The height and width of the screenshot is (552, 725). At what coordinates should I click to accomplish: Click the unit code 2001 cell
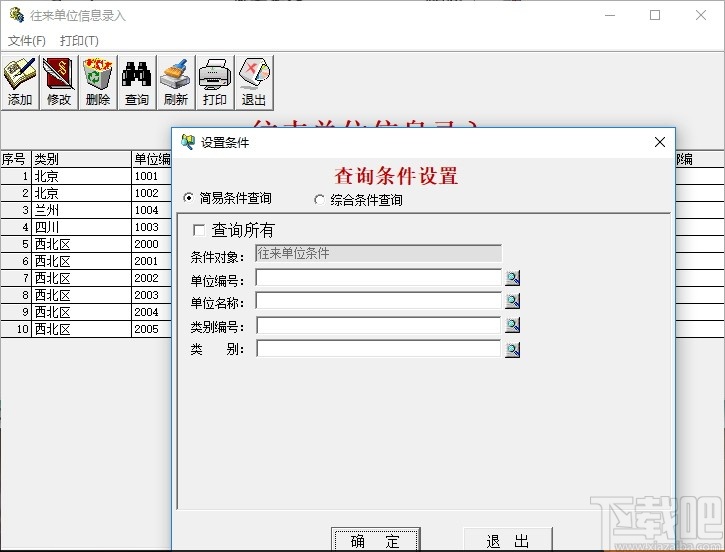(x=152, y=261)
